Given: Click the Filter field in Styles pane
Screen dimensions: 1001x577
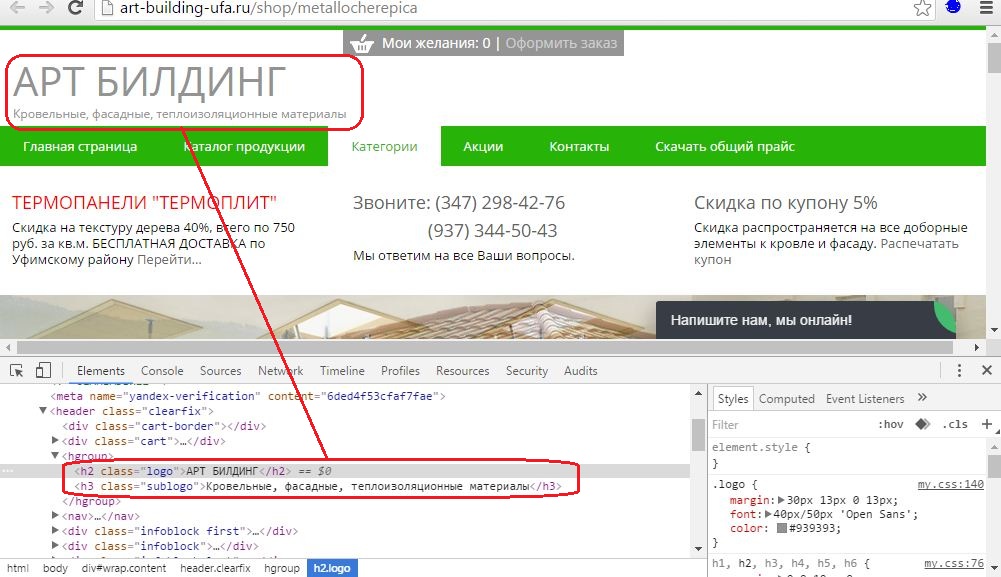Looking at the screenshot, I should pos(792,424).
